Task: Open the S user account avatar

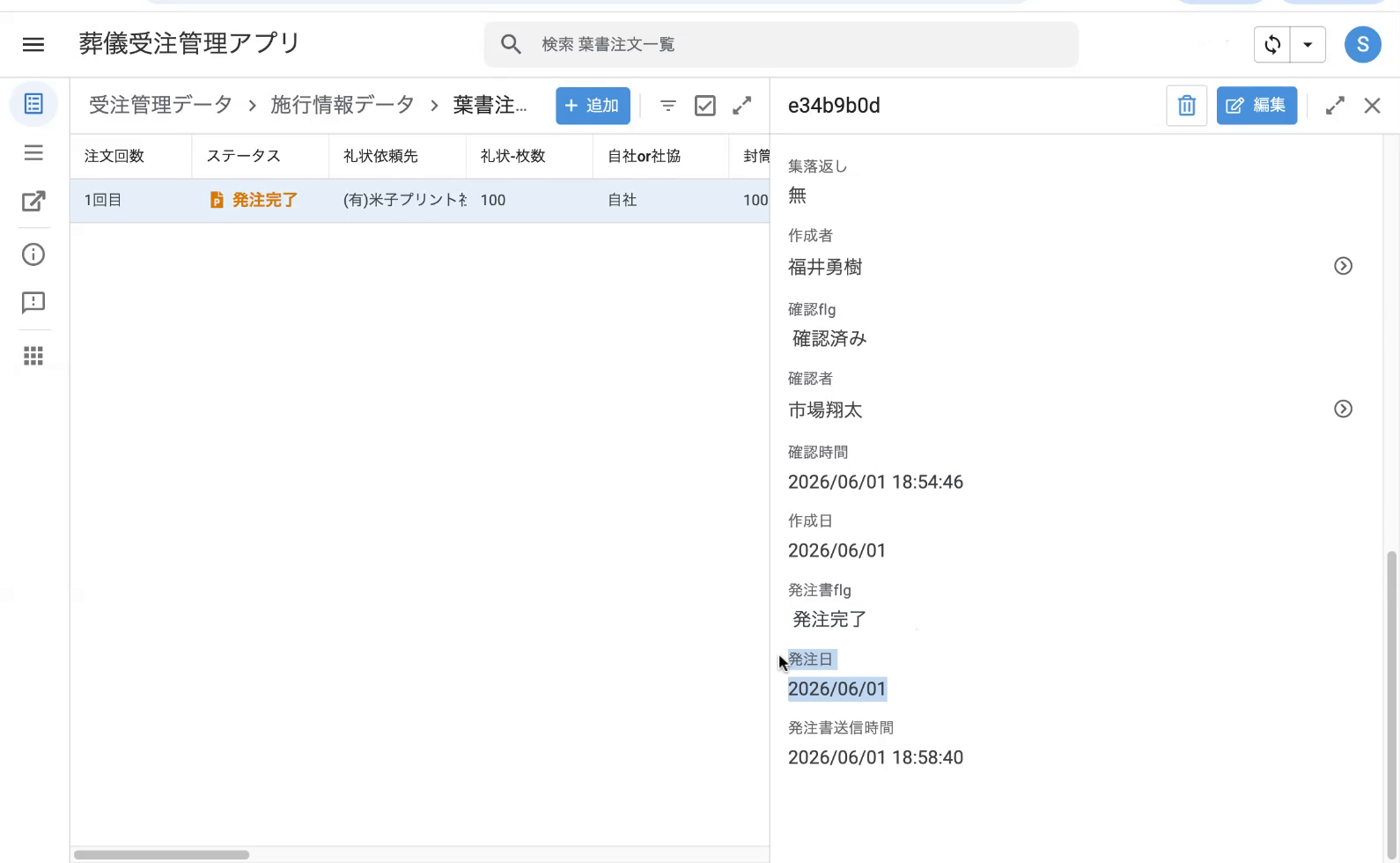Action: [1362, 44]
